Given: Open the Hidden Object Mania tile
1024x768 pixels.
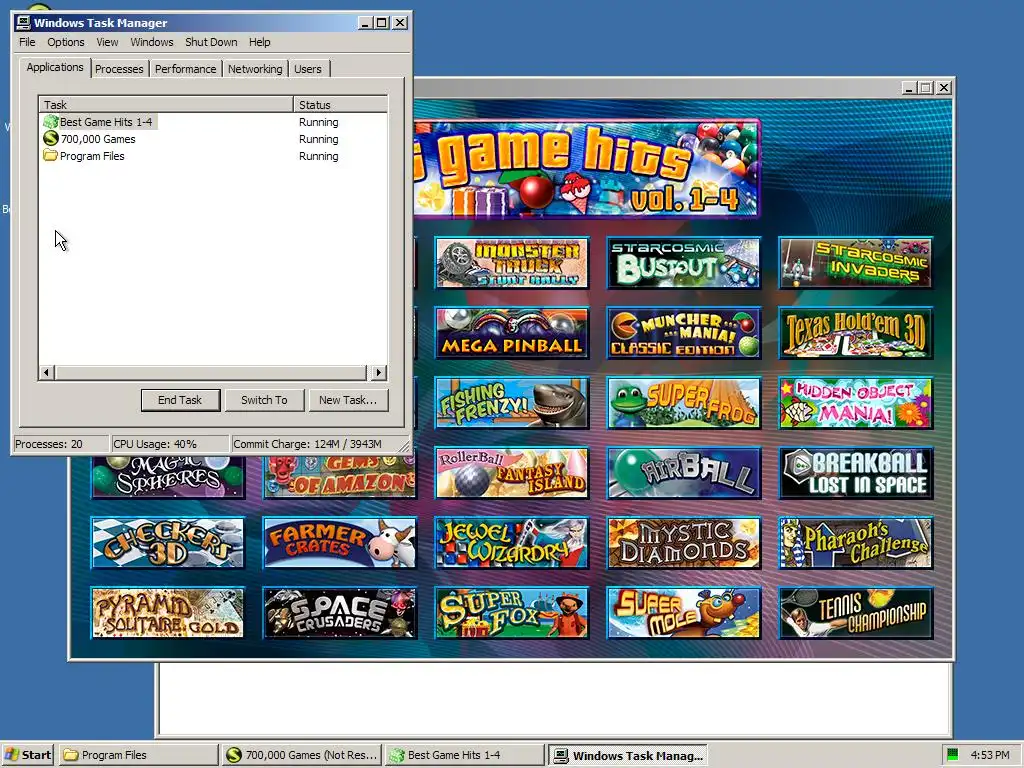Looking at the screenshot, I should [856, 403].
